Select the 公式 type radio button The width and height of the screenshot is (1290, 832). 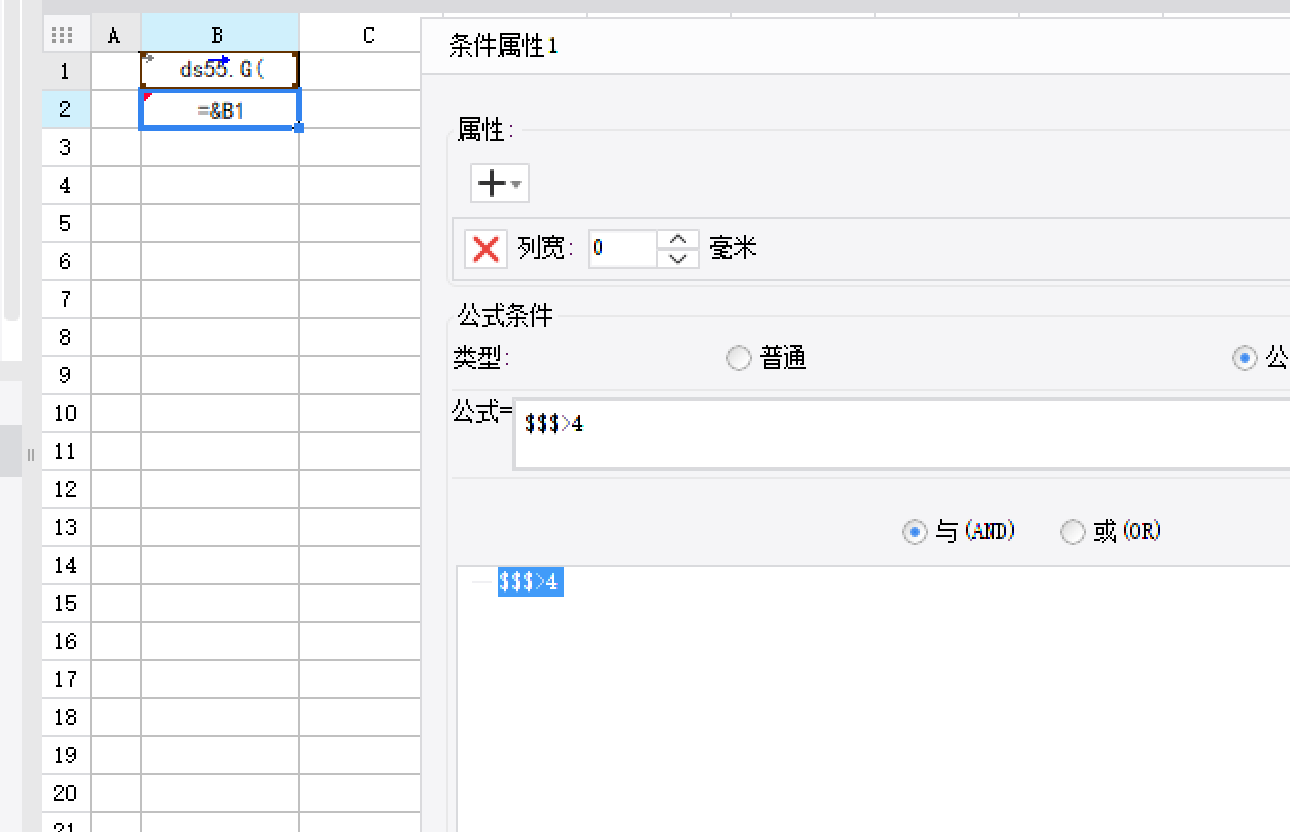click(x=1245, y=358)
